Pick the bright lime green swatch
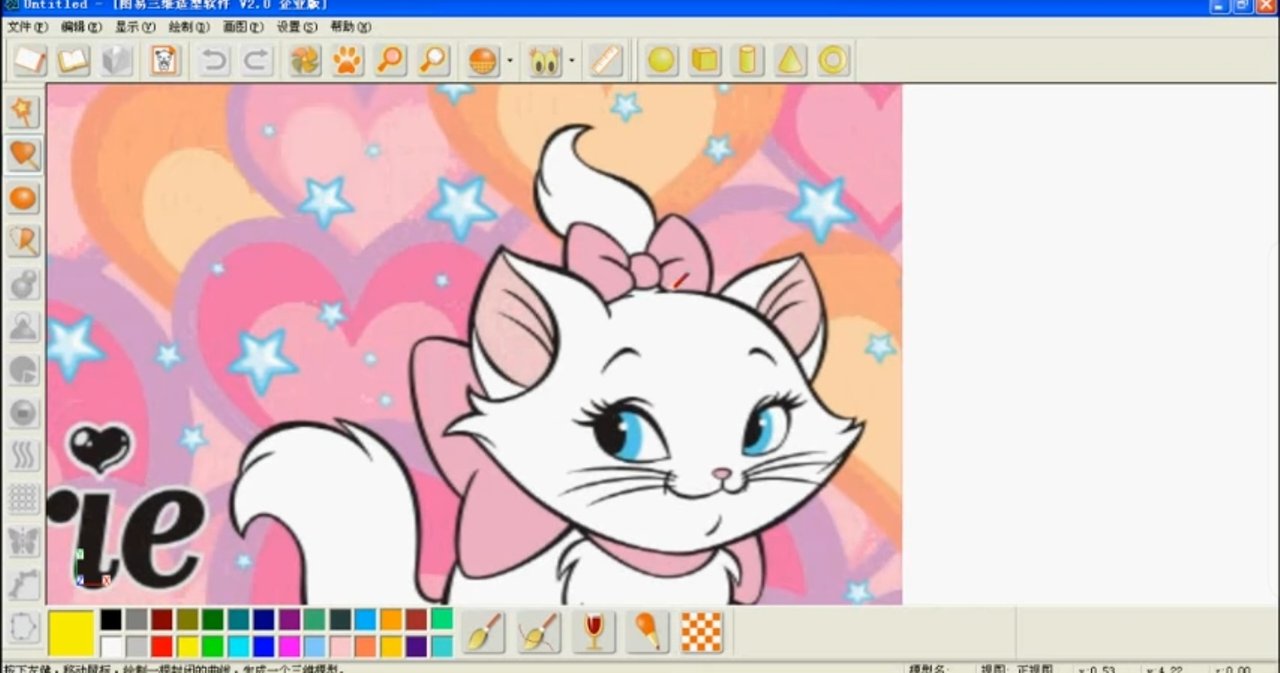The width and height of the screenshot is (1280, 673). (x=213, y=647)
